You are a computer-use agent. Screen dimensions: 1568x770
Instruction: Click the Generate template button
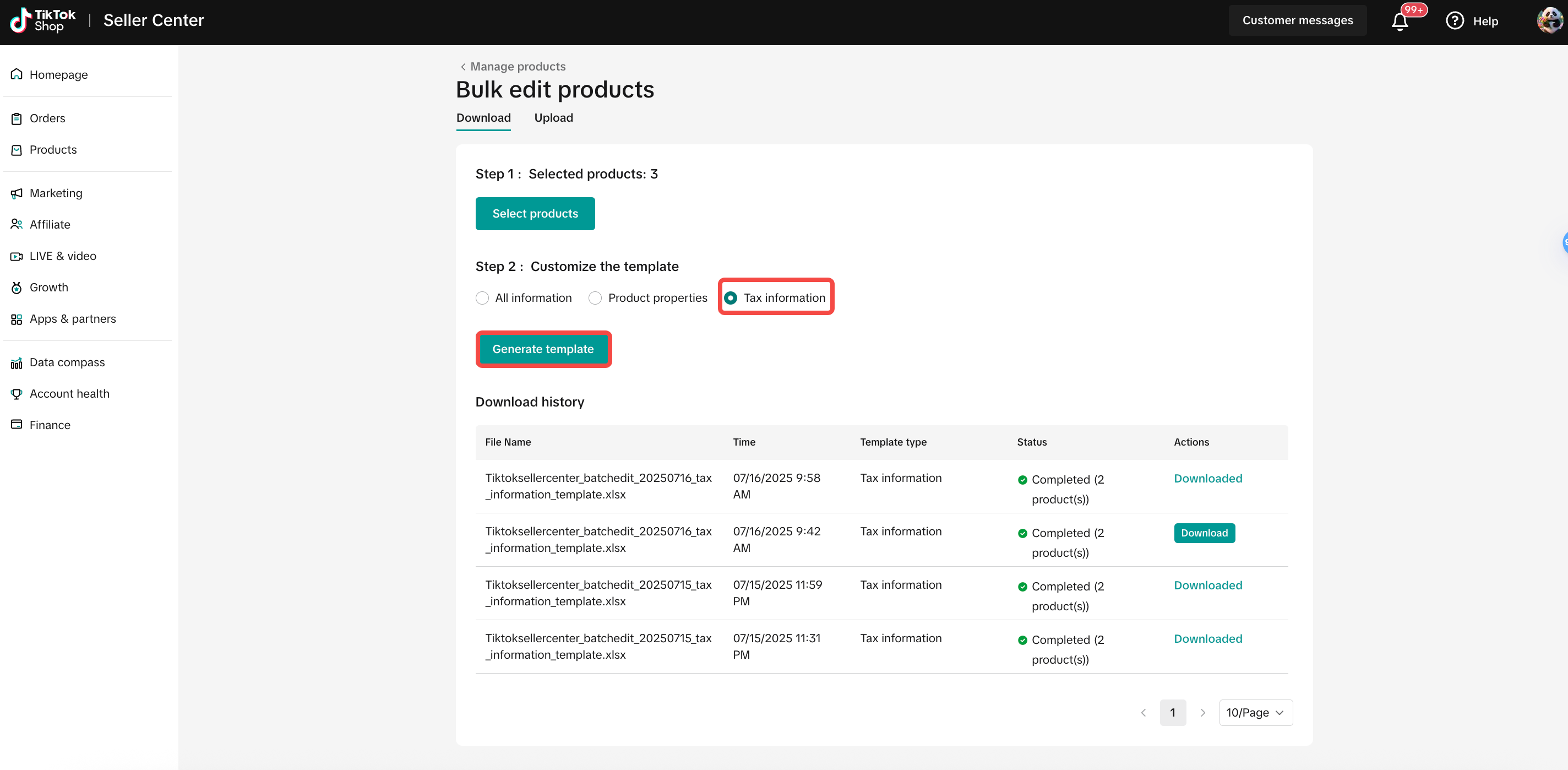(x=543, y=349)
